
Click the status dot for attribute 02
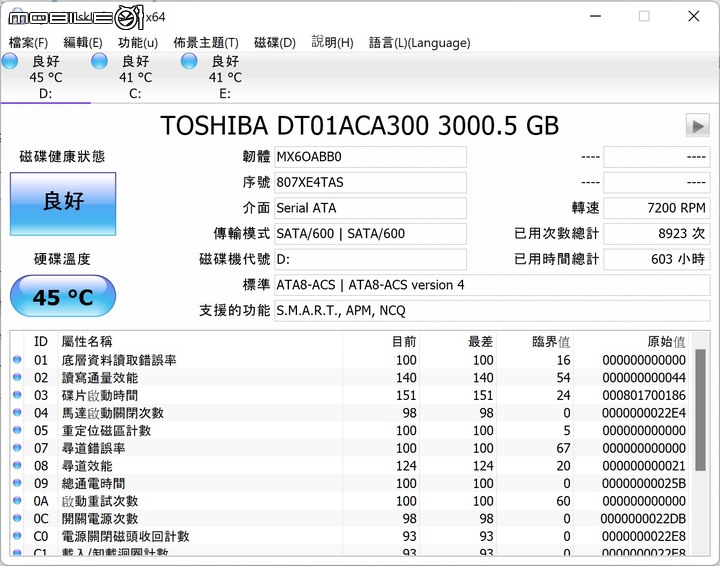coord(17,377)
